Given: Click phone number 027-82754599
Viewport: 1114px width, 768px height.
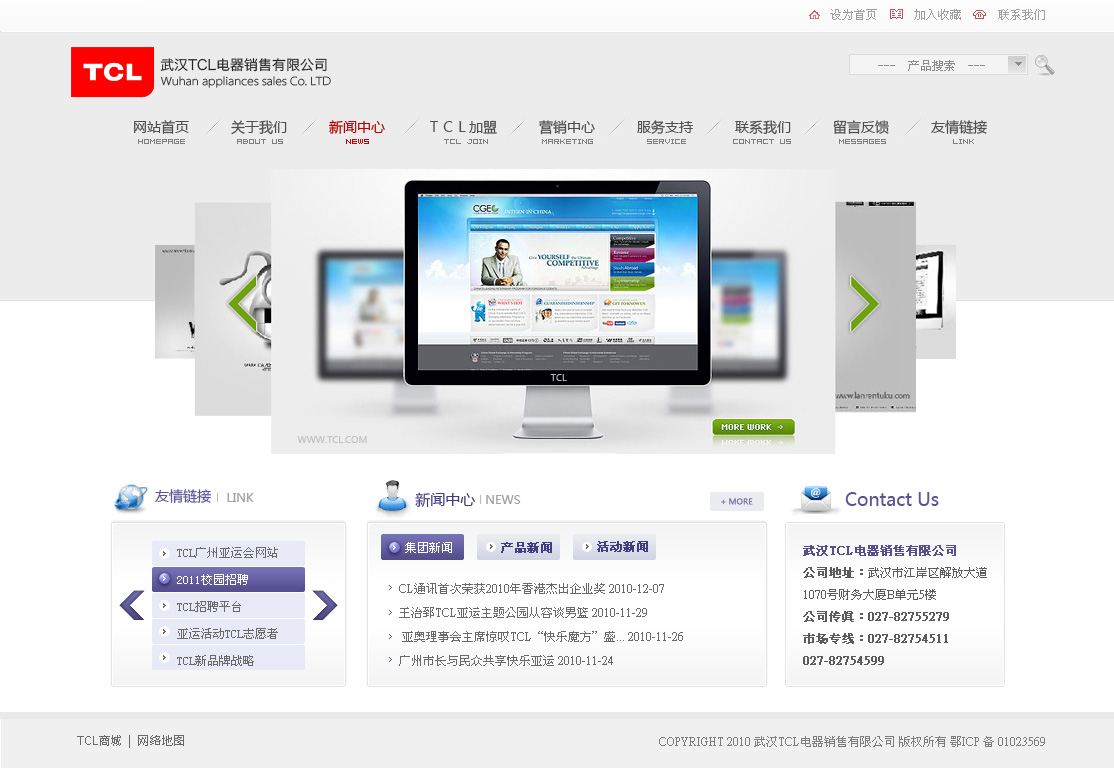Looking at the screenshot, I should [843, 661].
